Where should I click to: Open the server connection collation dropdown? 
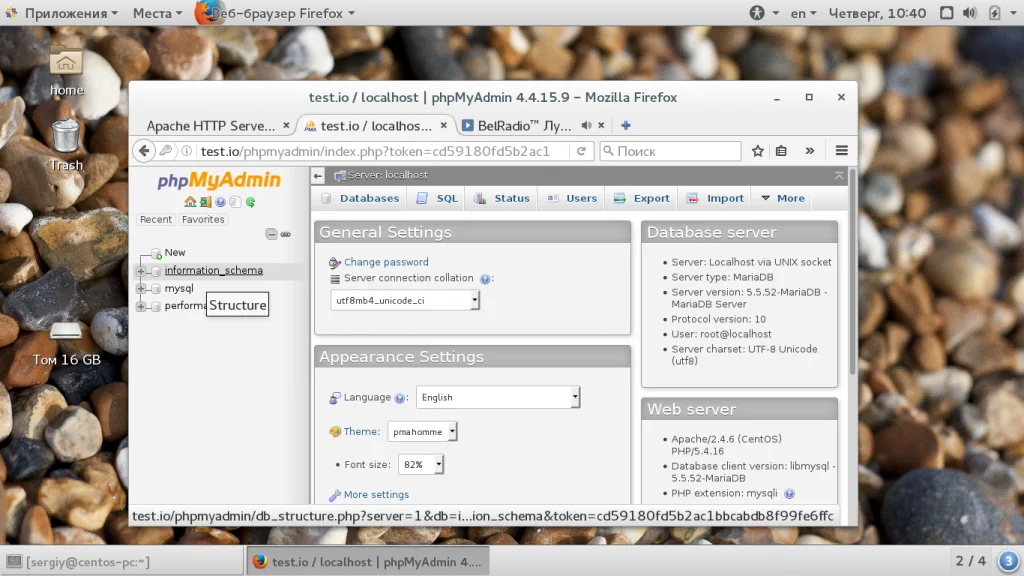point(405,300)
